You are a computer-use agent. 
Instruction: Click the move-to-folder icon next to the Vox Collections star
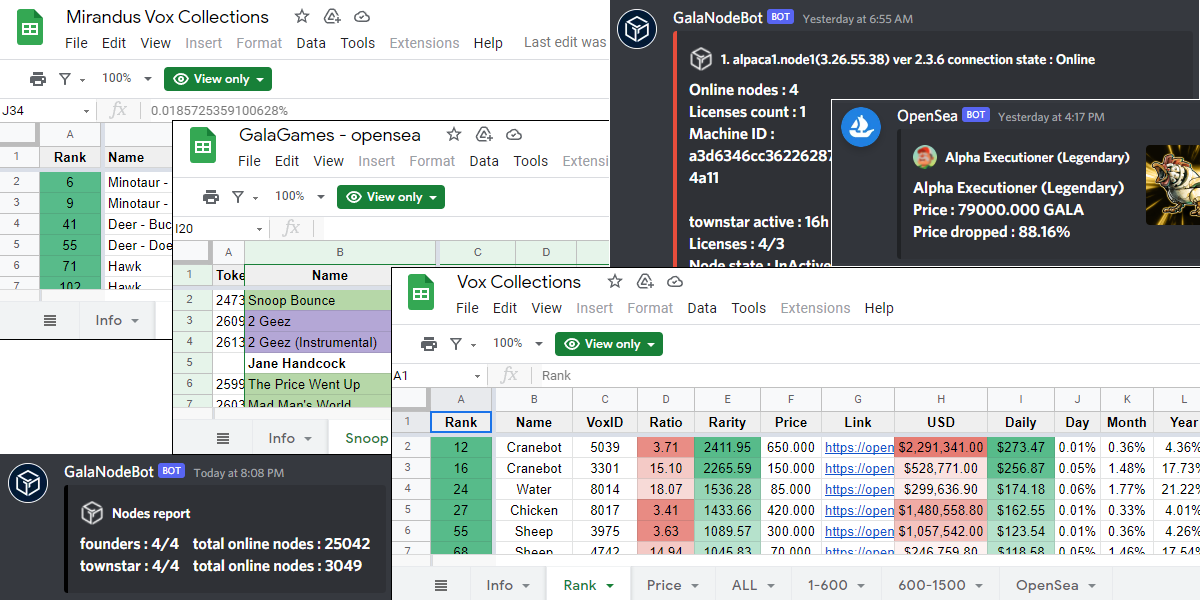[x=644, y=282]
